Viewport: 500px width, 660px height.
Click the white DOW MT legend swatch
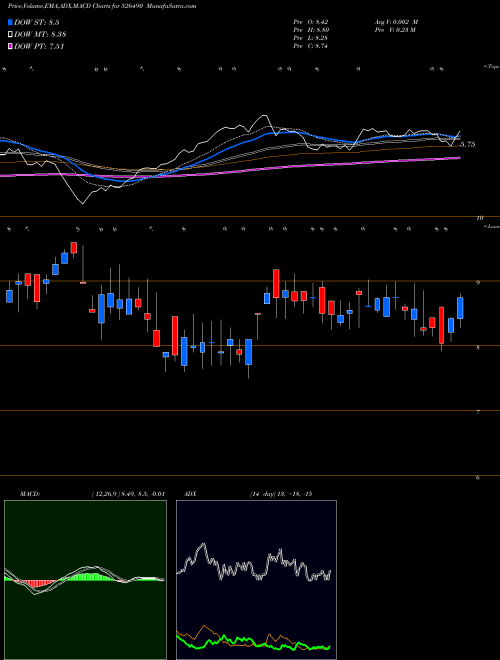click(x=10, y=35)
